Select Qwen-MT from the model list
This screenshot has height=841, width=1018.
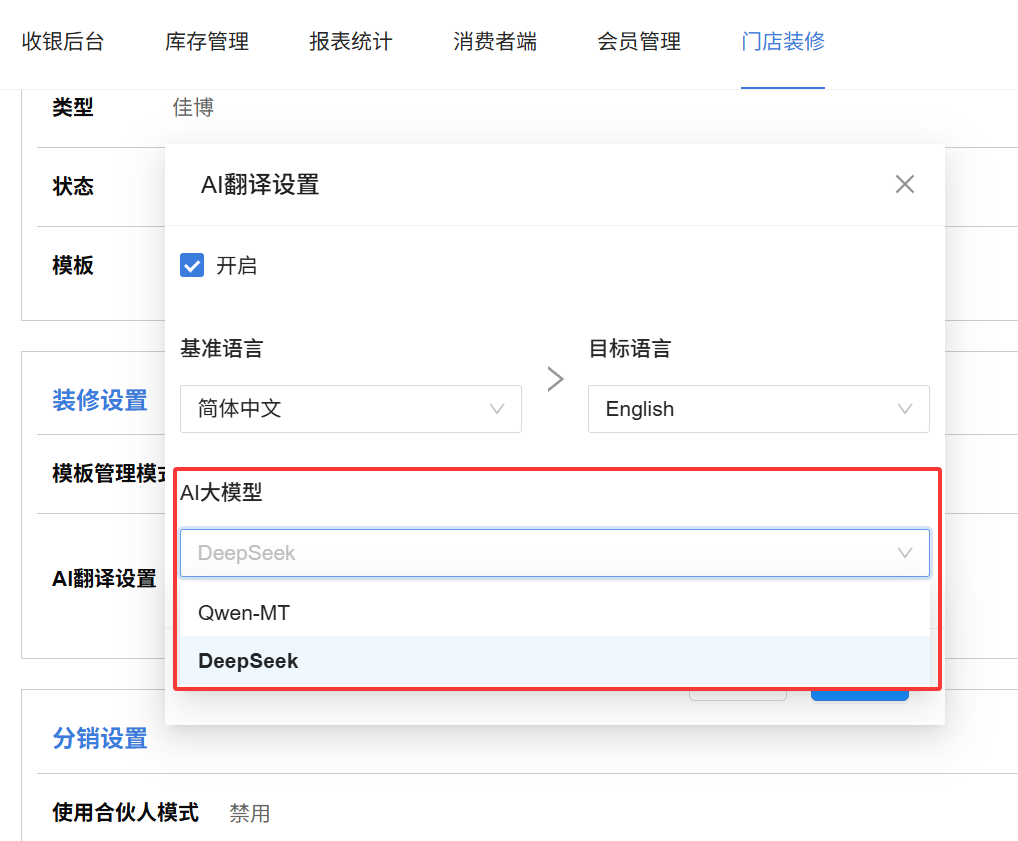(555, 612)
